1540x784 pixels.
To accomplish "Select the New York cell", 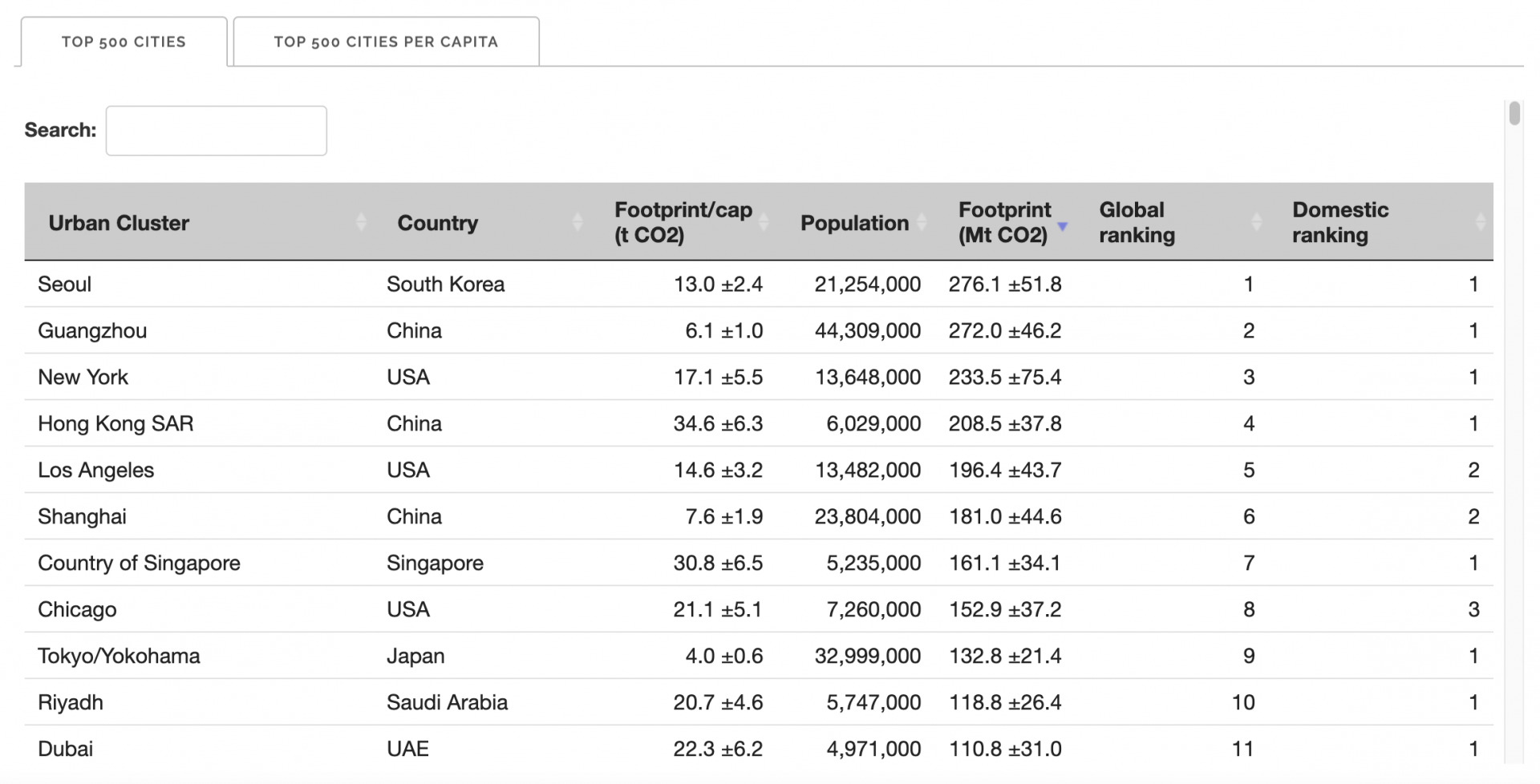I will coord(83,377).
